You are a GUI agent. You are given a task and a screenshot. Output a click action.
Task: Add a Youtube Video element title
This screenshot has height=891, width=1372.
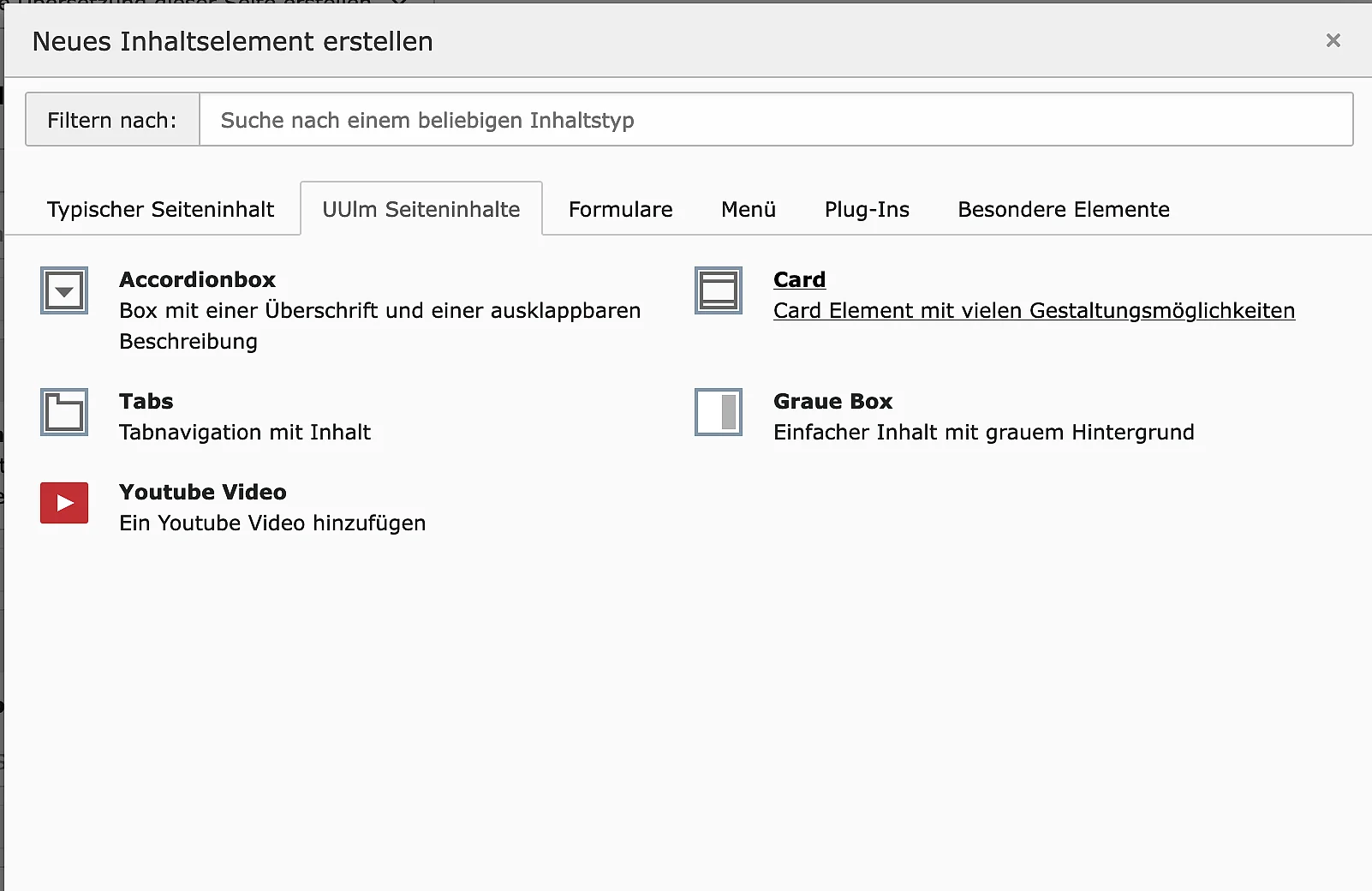click(x=203, y=492)
